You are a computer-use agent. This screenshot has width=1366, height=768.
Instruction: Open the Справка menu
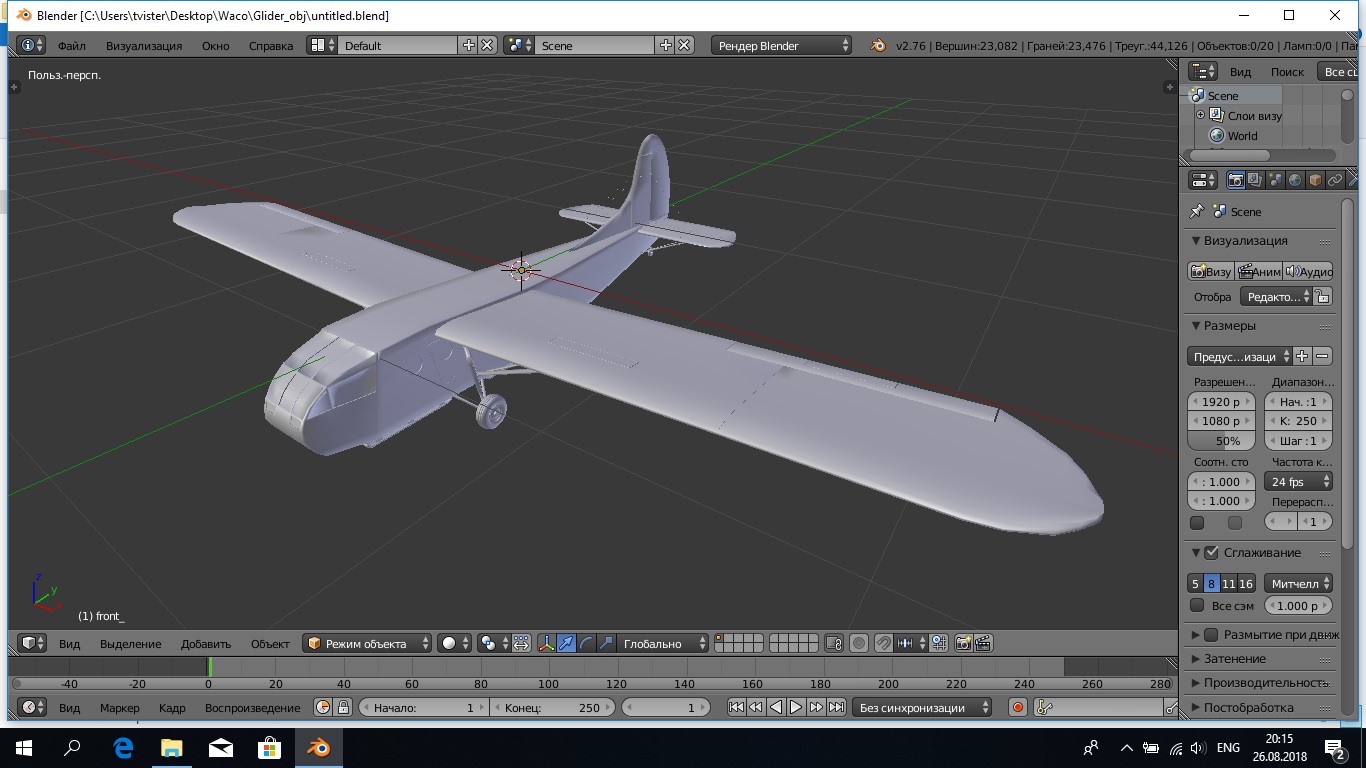pos(271,45)
